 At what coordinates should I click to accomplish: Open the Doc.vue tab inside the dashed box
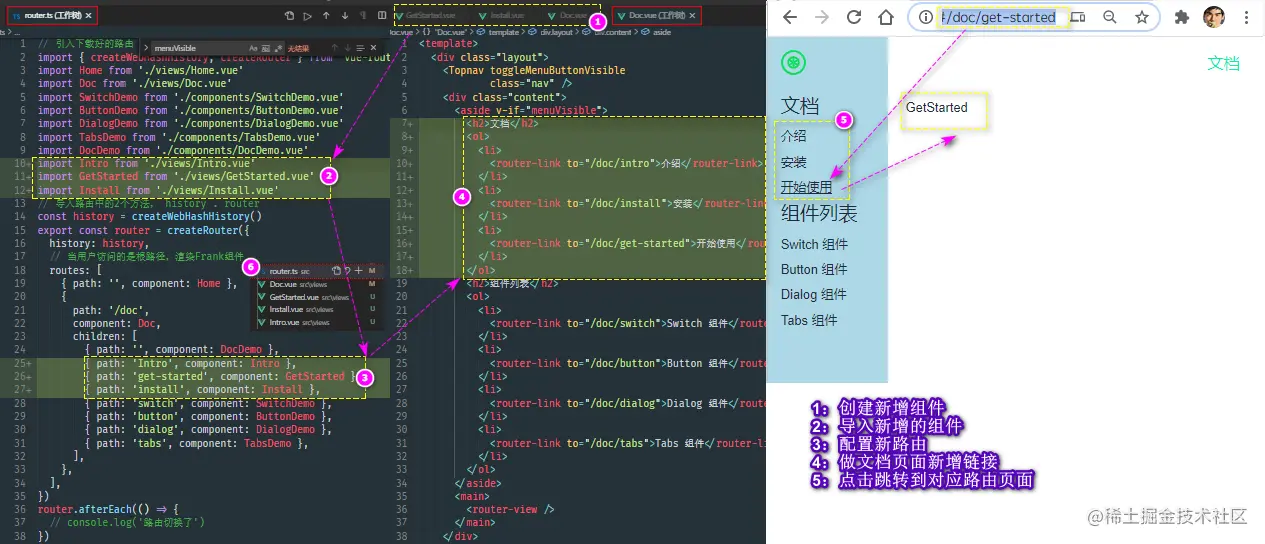pos(566,15)
